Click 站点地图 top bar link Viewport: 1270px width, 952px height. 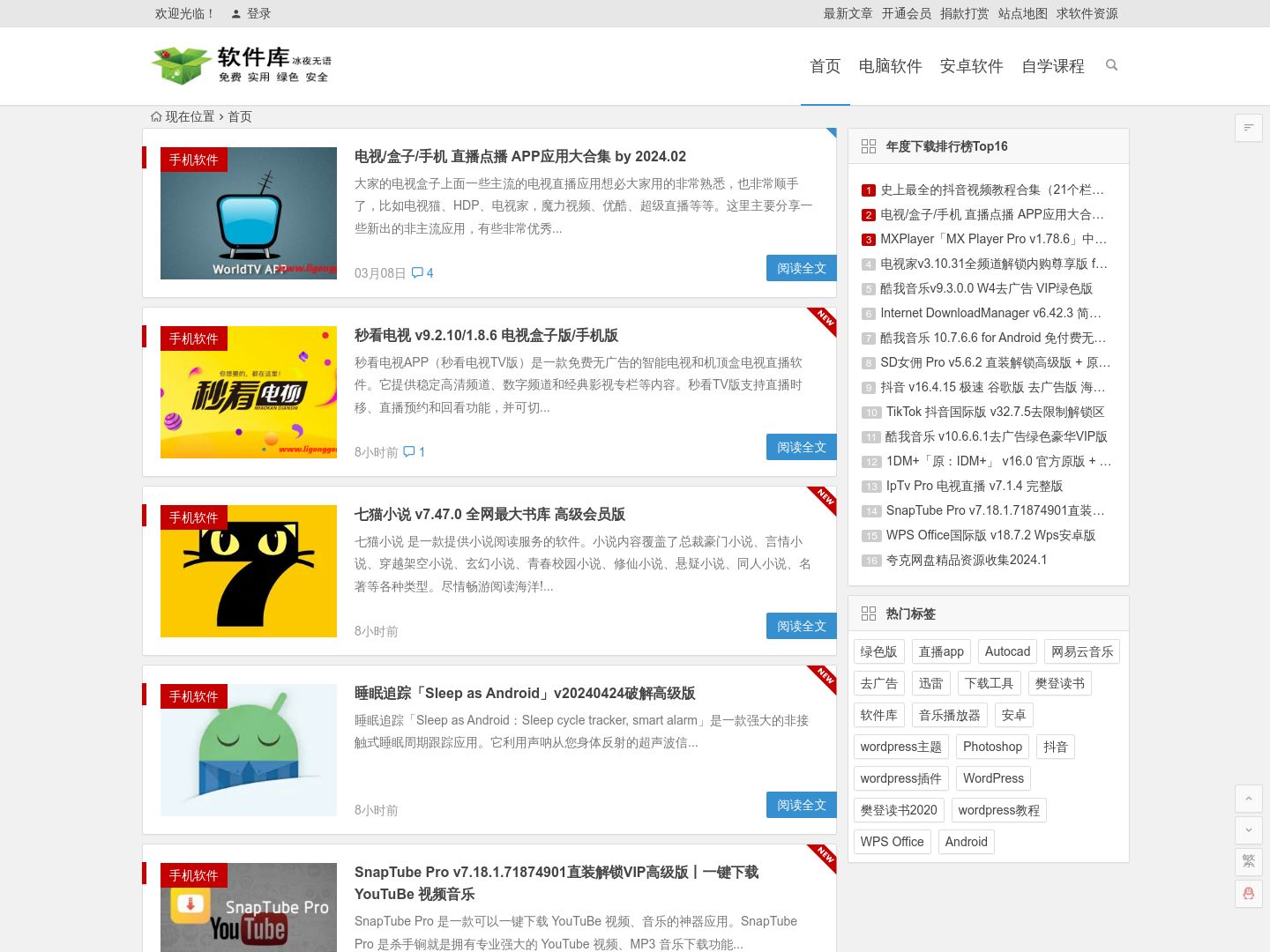1023,13
